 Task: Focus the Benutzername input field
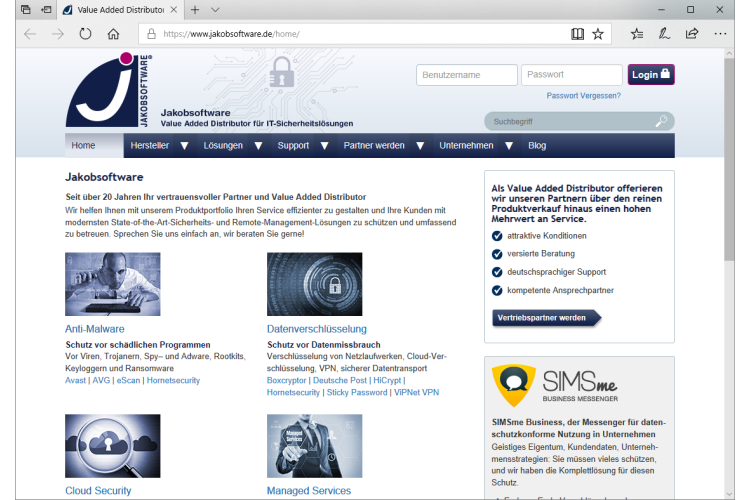[465, 75]
